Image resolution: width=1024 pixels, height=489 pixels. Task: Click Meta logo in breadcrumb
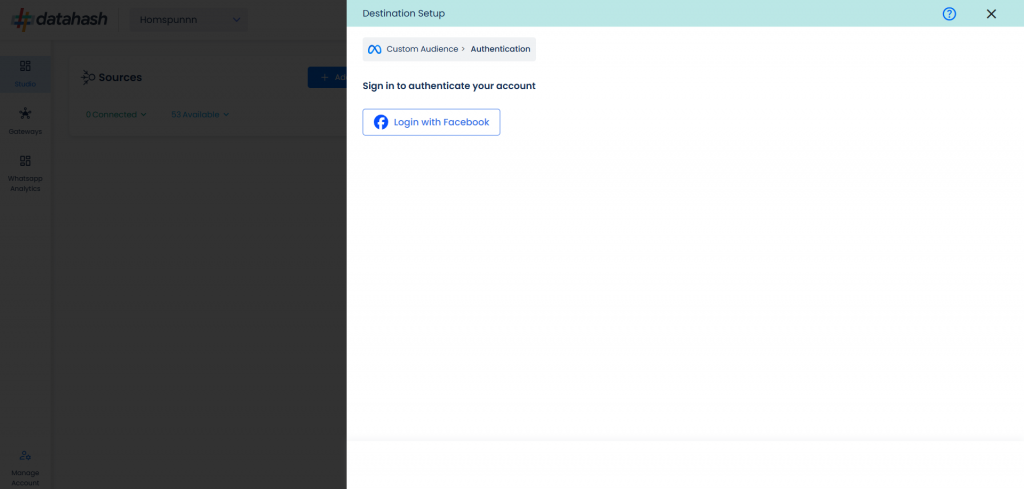[x=374, y=49]
